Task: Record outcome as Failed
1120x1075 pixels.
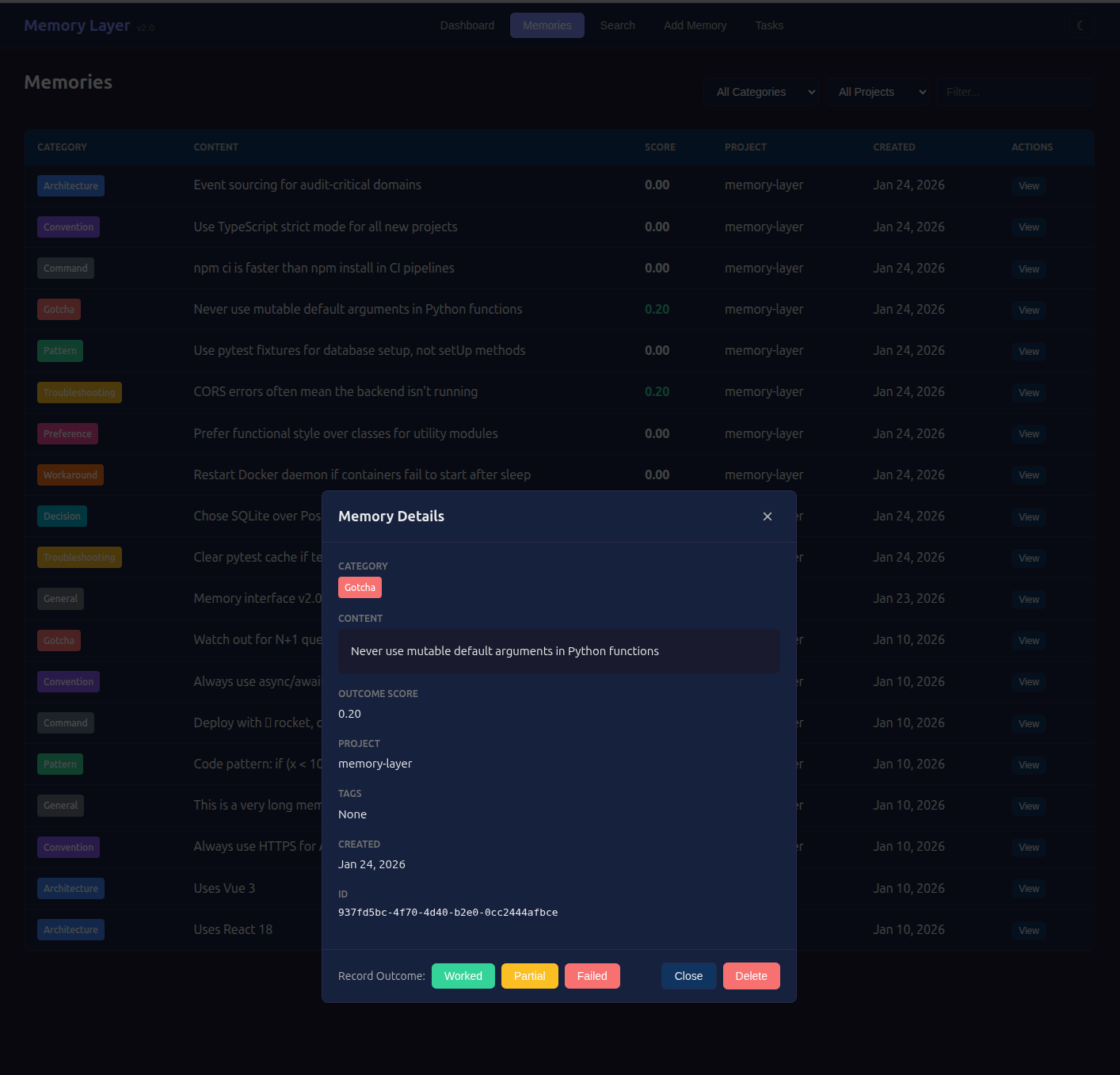Action: point(592,976)
